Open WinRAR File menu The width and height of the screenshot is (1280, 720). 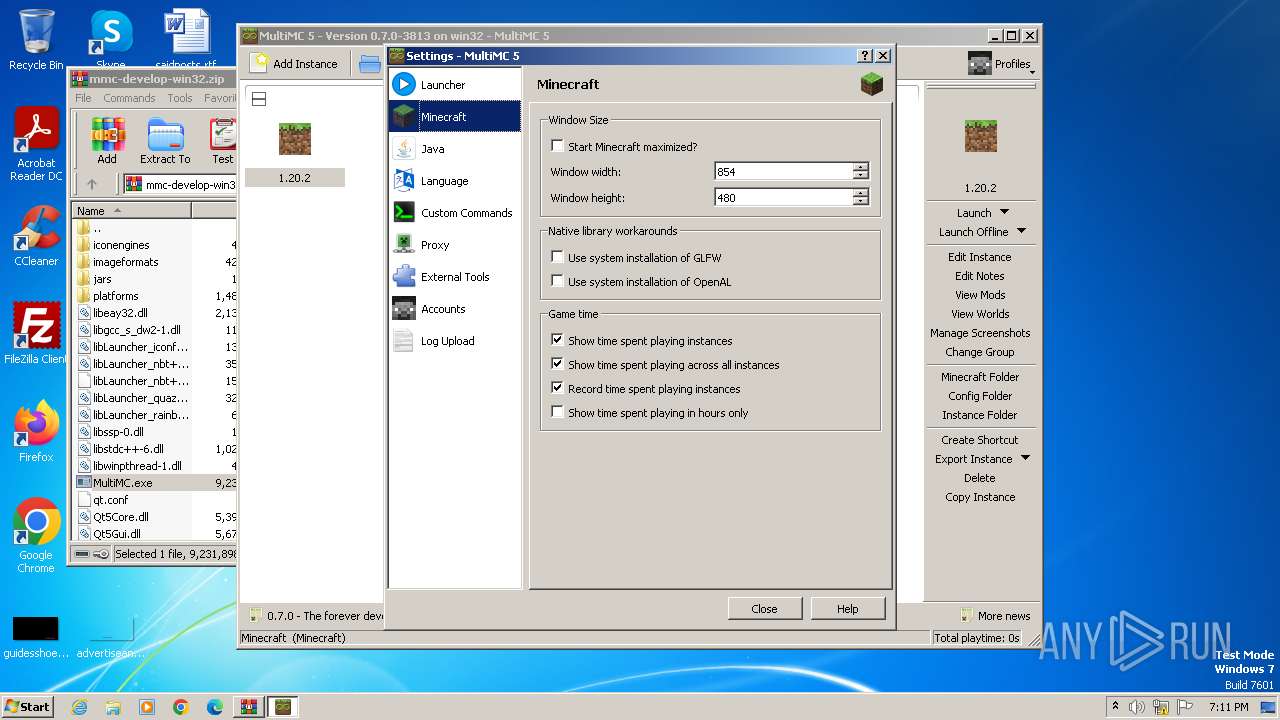pyautogui.click(x=83, y=98)
